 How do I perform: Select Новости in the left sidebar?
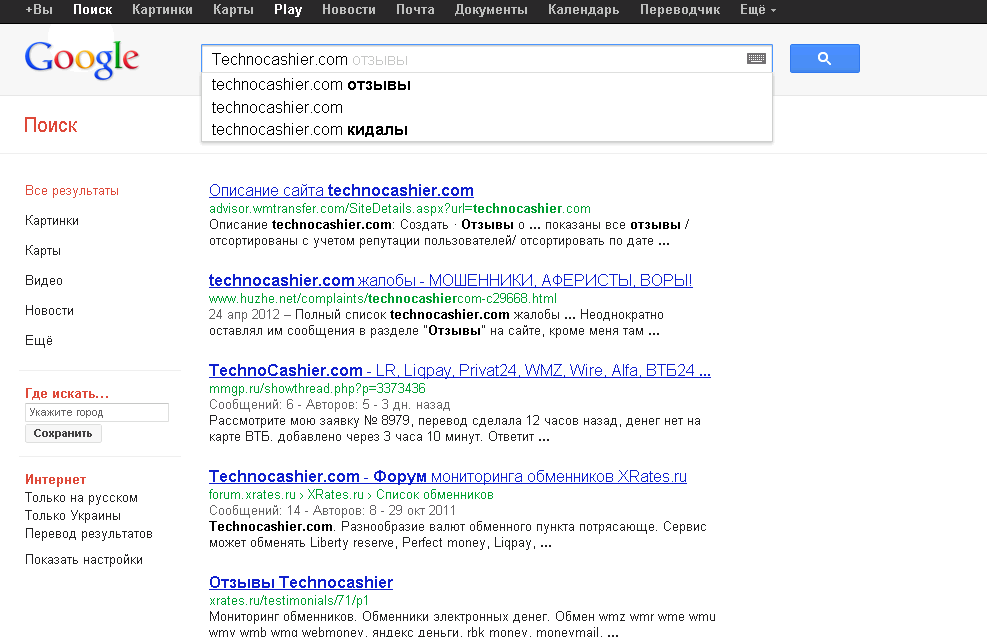coord(49,310)
